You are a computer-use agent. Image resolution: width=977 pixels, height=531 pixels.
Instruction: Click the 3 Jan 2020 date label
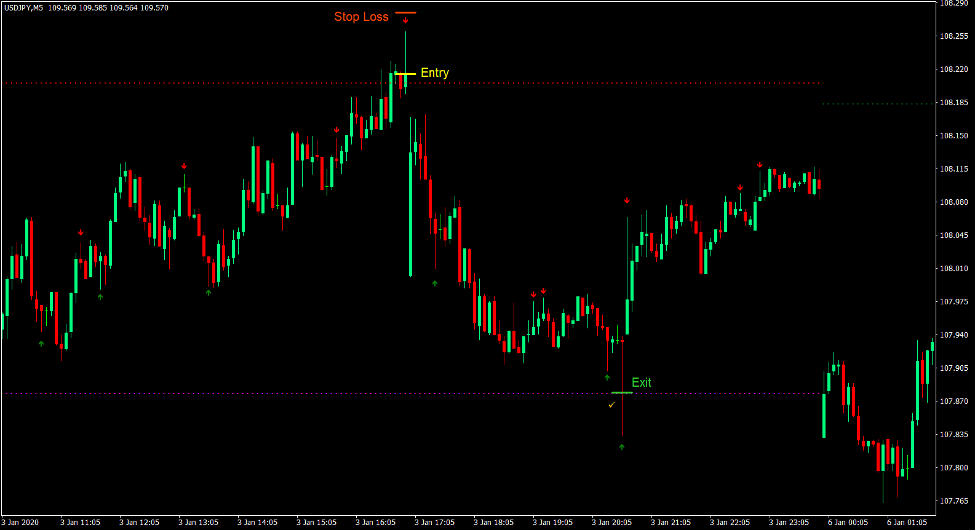pyautogui.click(x=23, y=522)
